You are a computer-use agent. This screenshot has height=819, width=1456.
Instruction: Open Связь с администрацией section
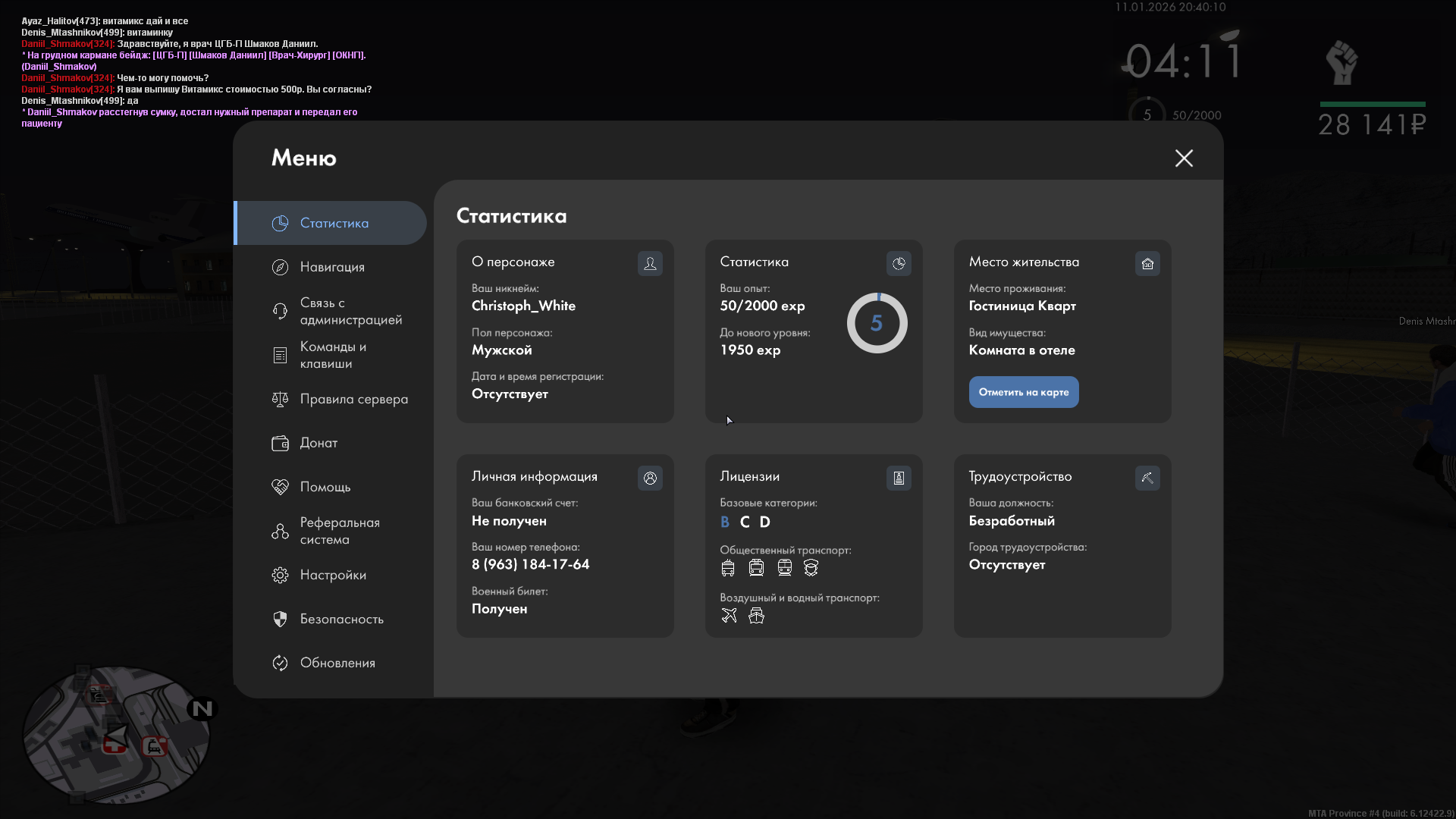(x=350, y=311)
